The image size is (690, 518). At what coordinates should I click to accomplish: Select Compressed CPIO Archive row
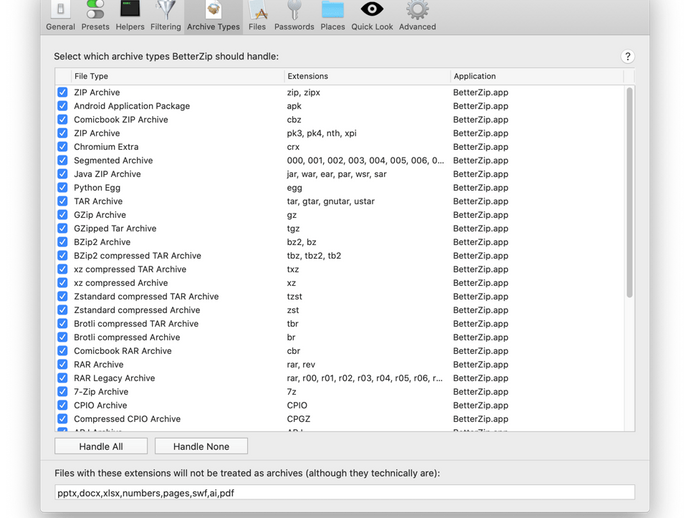339,419
